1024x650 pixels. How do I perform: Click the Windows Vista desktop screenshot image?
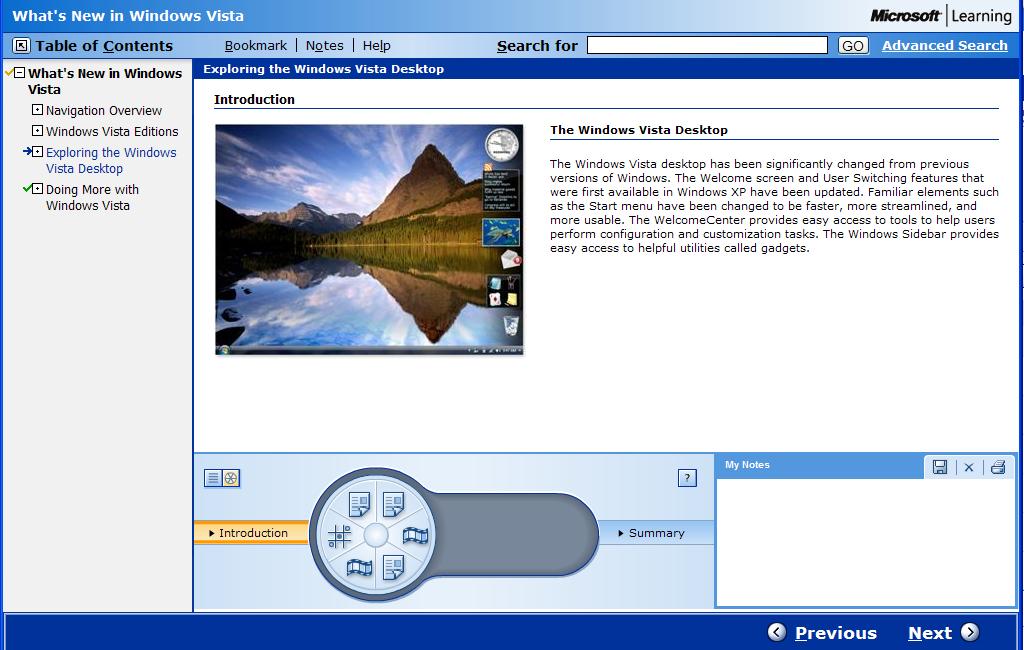tap(369, 240)
